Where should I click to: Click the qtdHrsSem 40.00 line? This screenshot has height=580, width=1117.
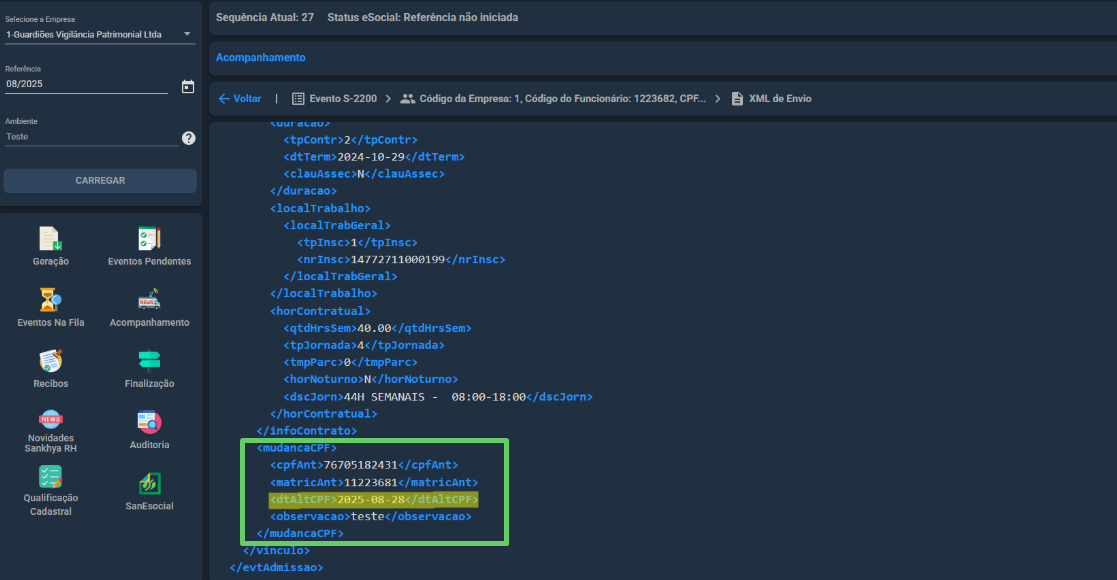tap(378, 328)
